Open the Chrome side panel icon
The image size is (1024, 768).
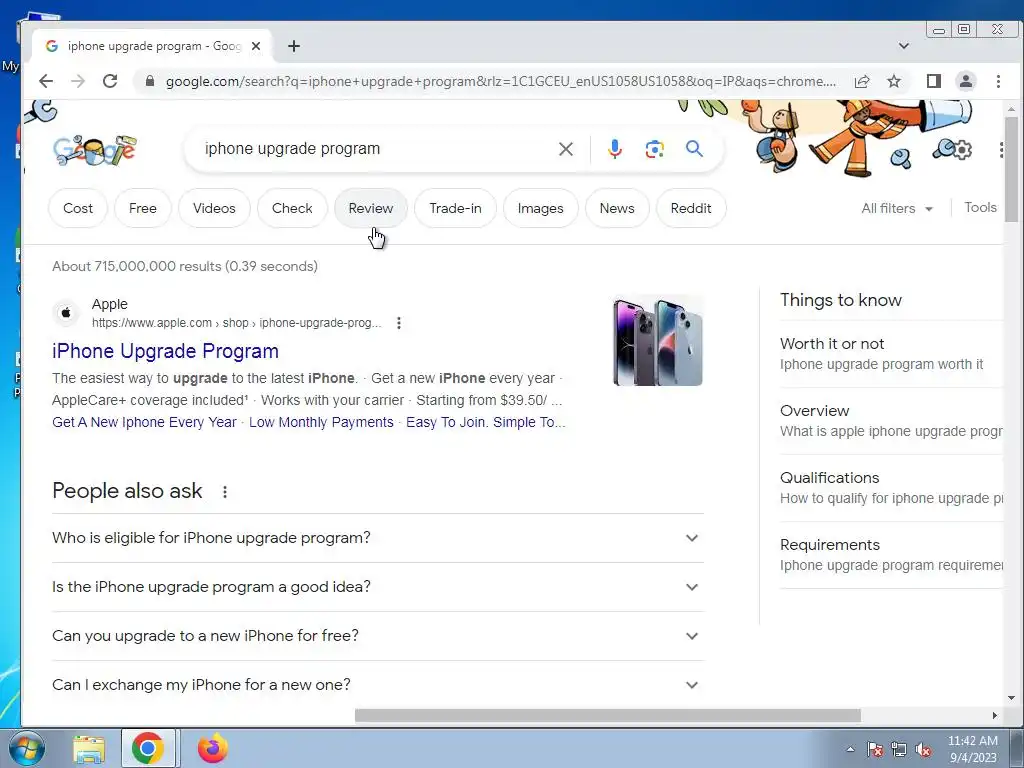(933, 81)
